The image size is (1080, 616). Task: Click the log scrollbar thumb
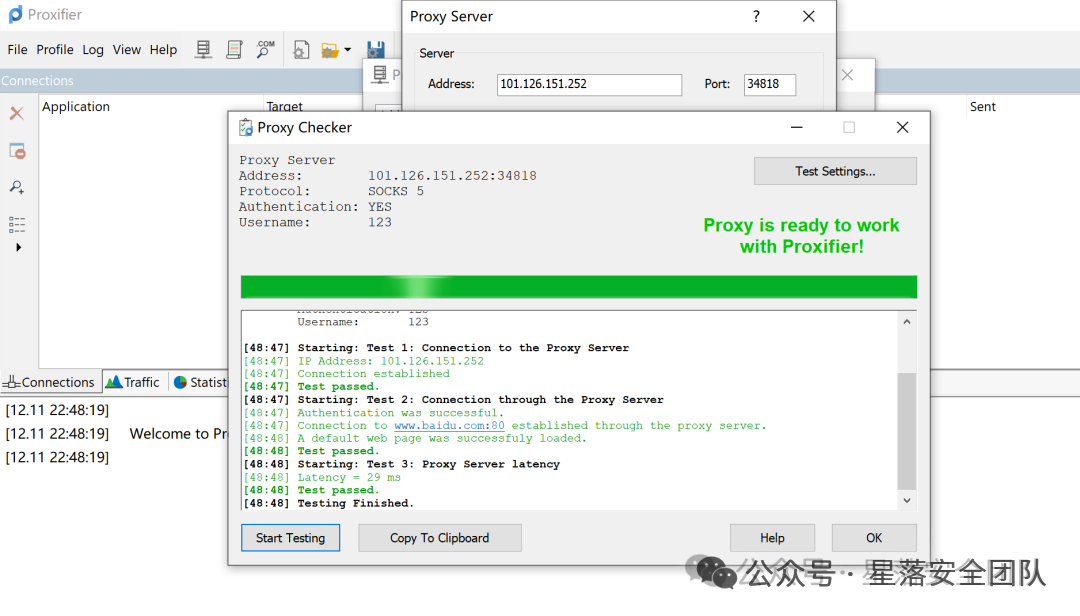pyautogui.click(x=907, y=431)
